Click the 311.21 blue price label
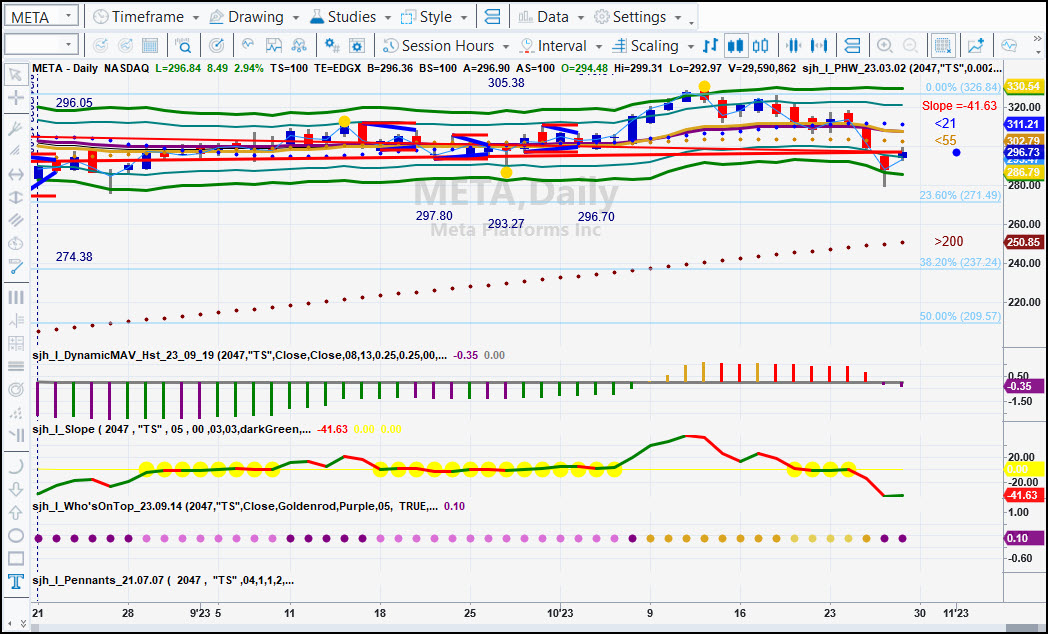1048x634 pixels. [x=1023, y=124]
